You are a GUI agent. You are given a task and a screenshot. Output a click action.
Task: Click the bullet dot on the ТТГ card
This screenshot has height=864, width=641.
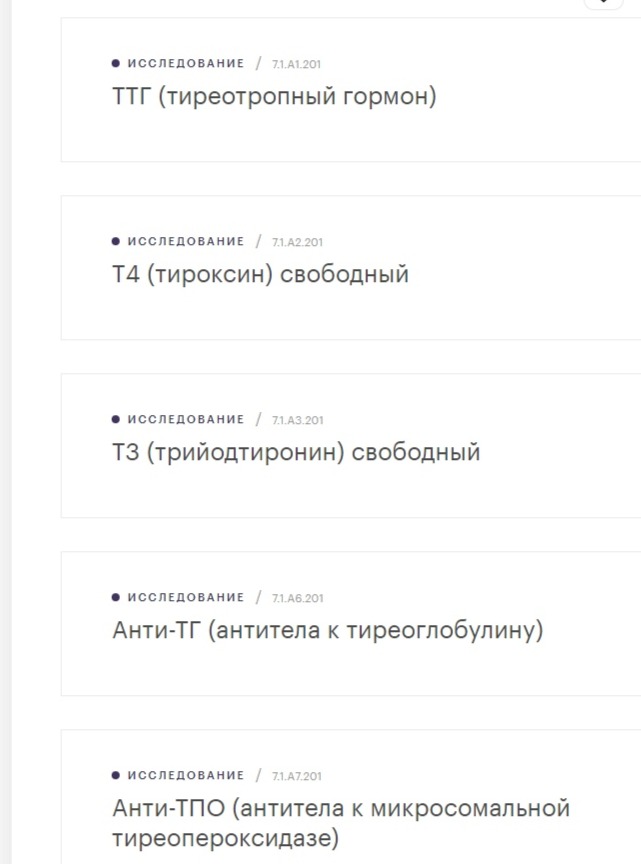tap(116, 63)
